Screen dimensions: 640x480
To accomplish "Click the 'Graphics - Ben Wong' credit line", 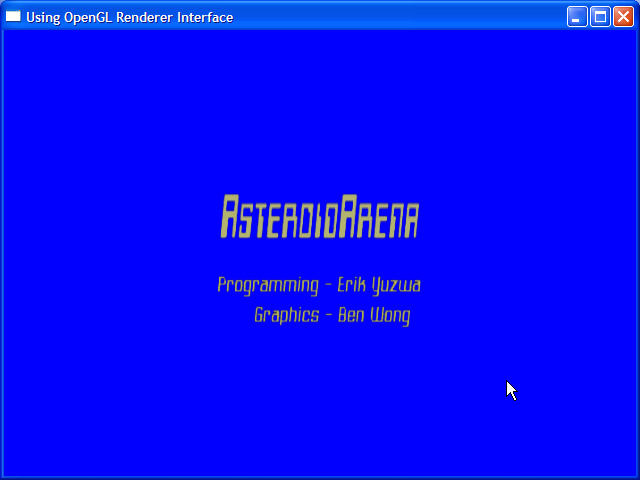I will click(332, 316).
